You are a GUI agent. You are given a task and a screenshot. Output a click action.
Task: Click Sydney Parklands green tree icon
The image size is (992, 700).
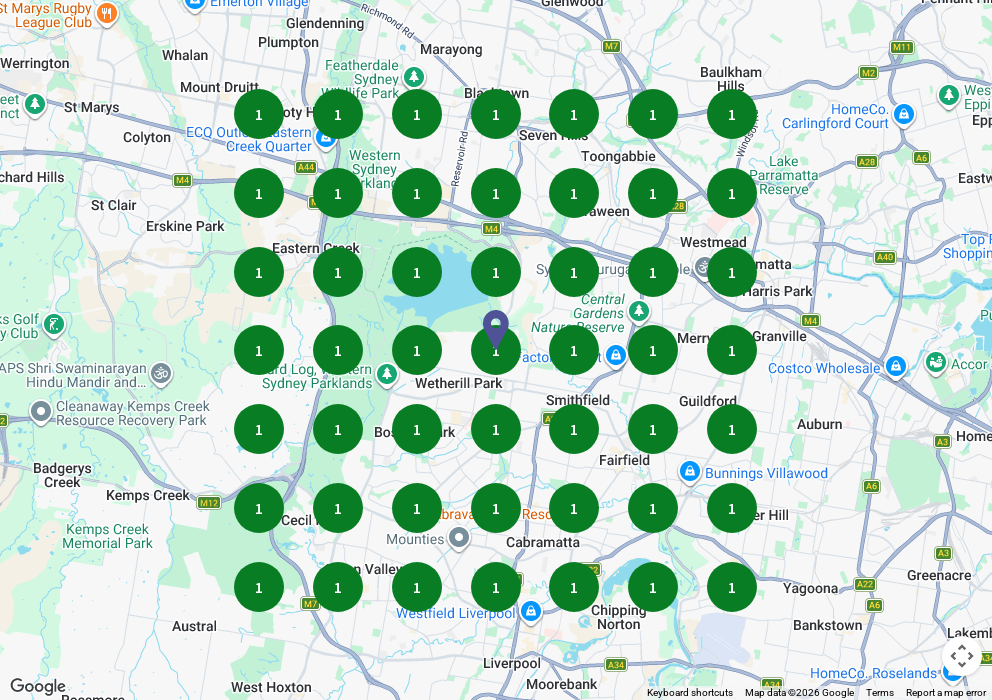coord(387,373)
